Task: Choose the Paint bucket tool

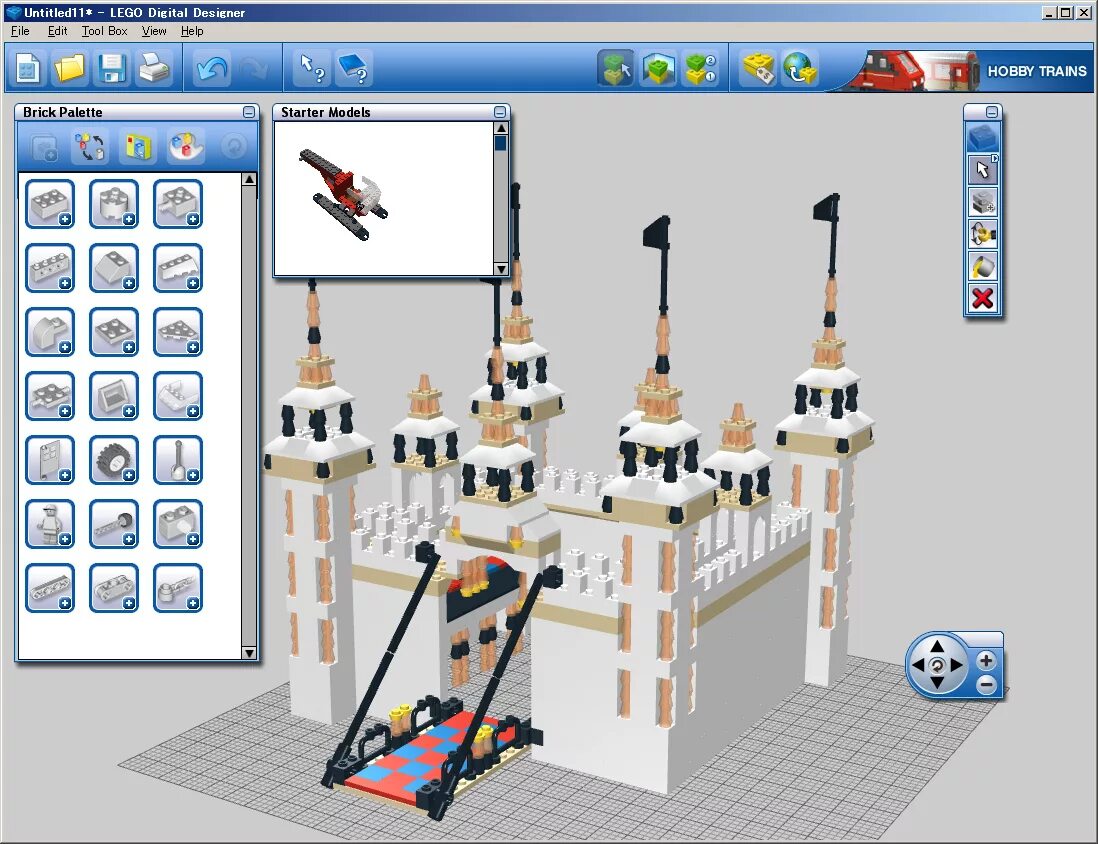Action: 982,267
